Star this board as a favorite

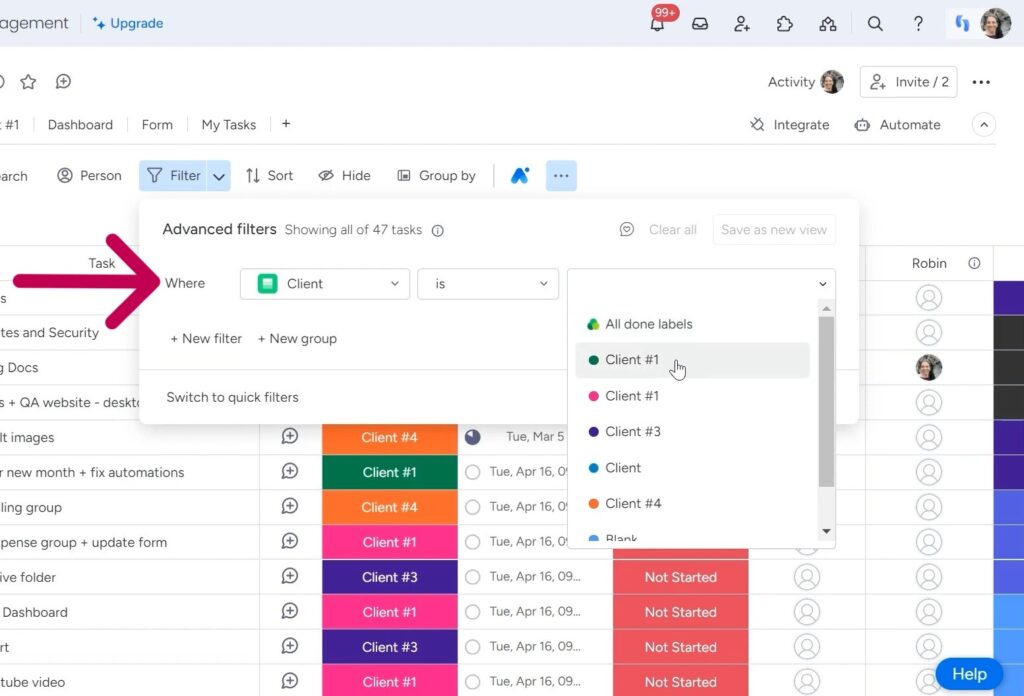[x=28, y=82]
